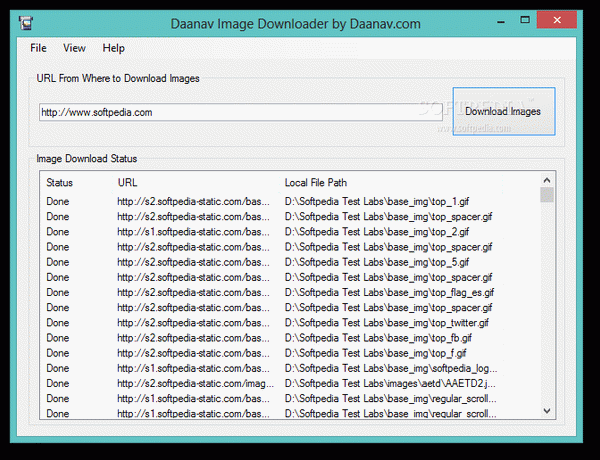
Task: Click the Daanav app icon in title bar
Action: tap(26, 23)
